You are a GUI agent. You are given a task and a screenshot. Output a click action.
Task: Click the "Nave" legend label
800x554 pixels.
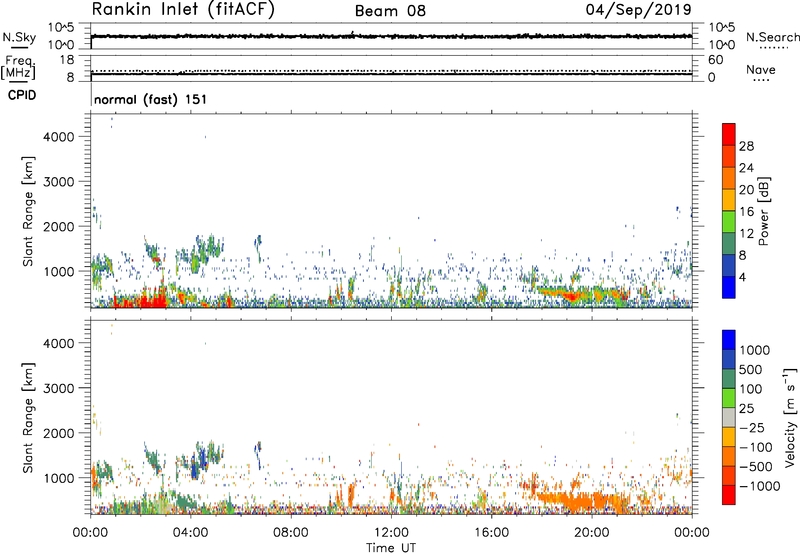coord(761,70)
